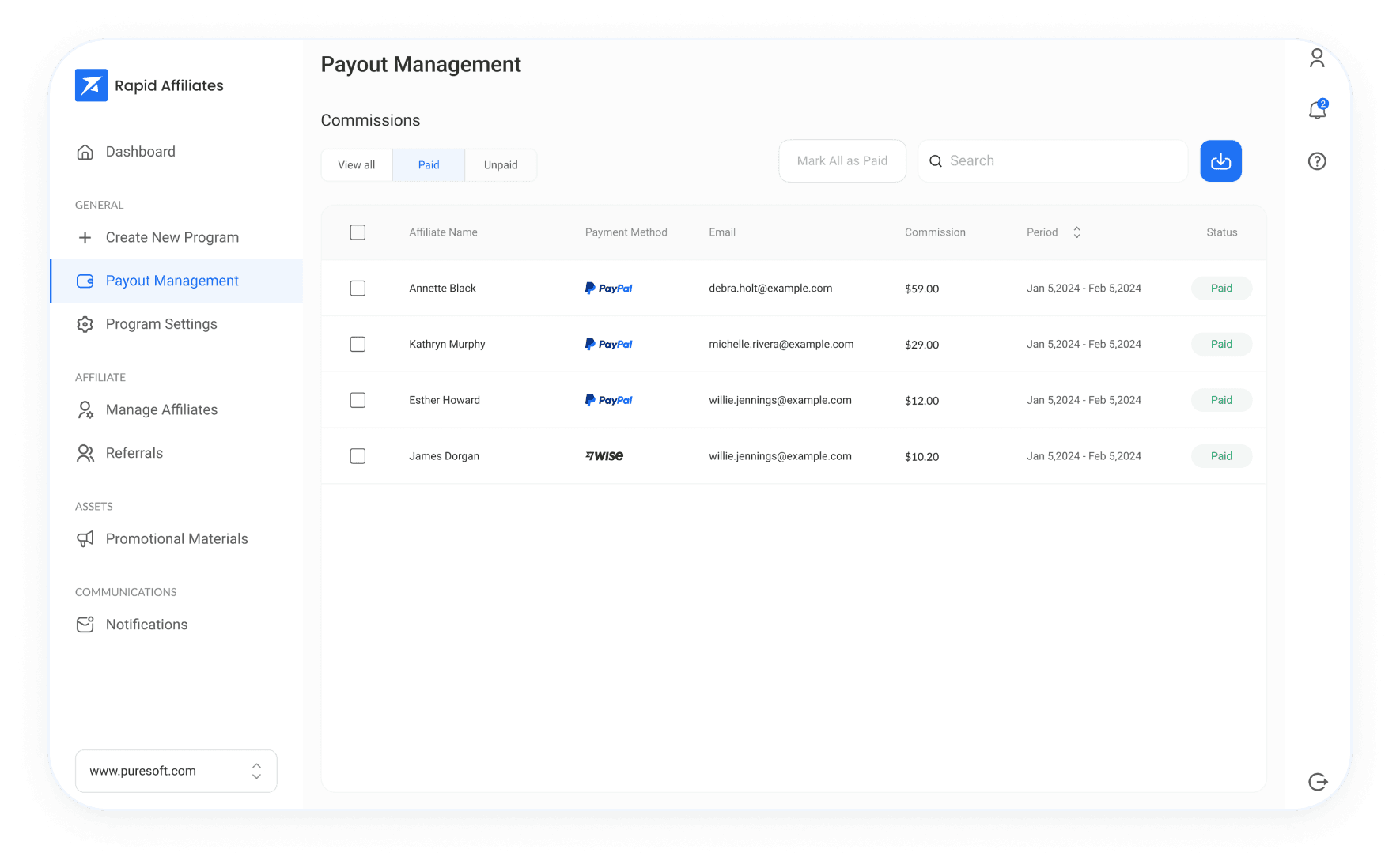Open Program Settings menu item
The image size is (1400, 868).
[161, 324]
